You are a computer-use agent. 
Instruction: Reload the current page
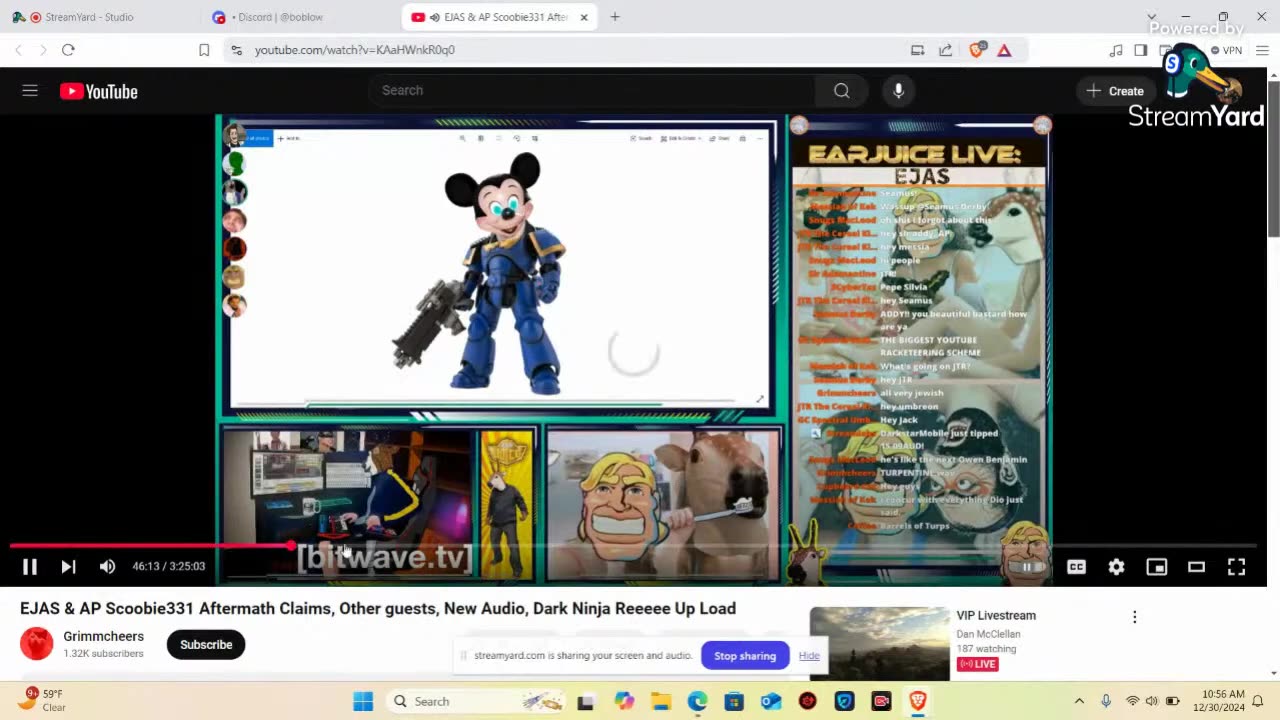point(68,50)
